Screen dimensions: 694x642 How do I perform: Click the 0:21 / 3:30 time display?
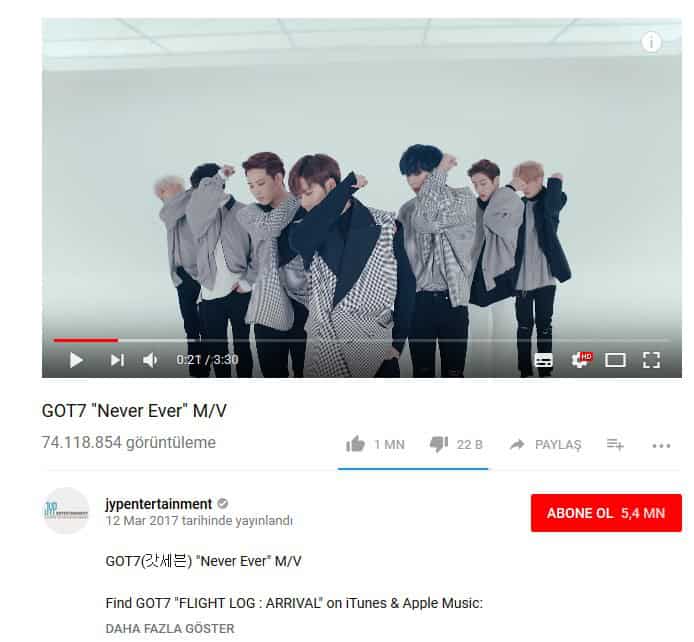(x=207, y=360)
